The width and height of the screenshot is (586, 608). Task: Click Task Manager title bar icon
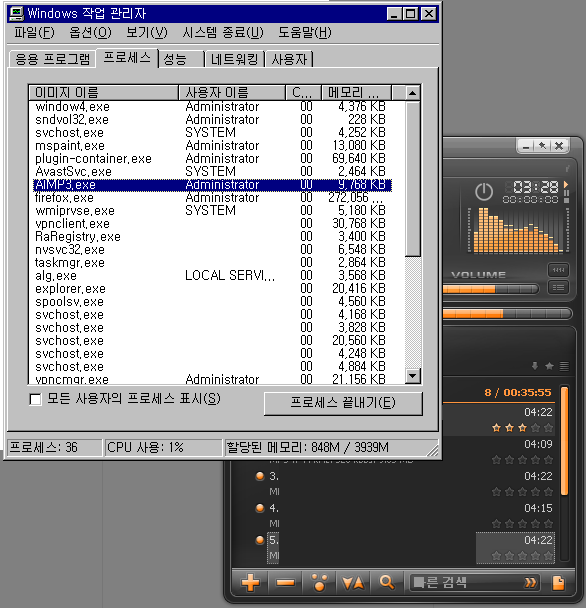(x=17, y=14)
